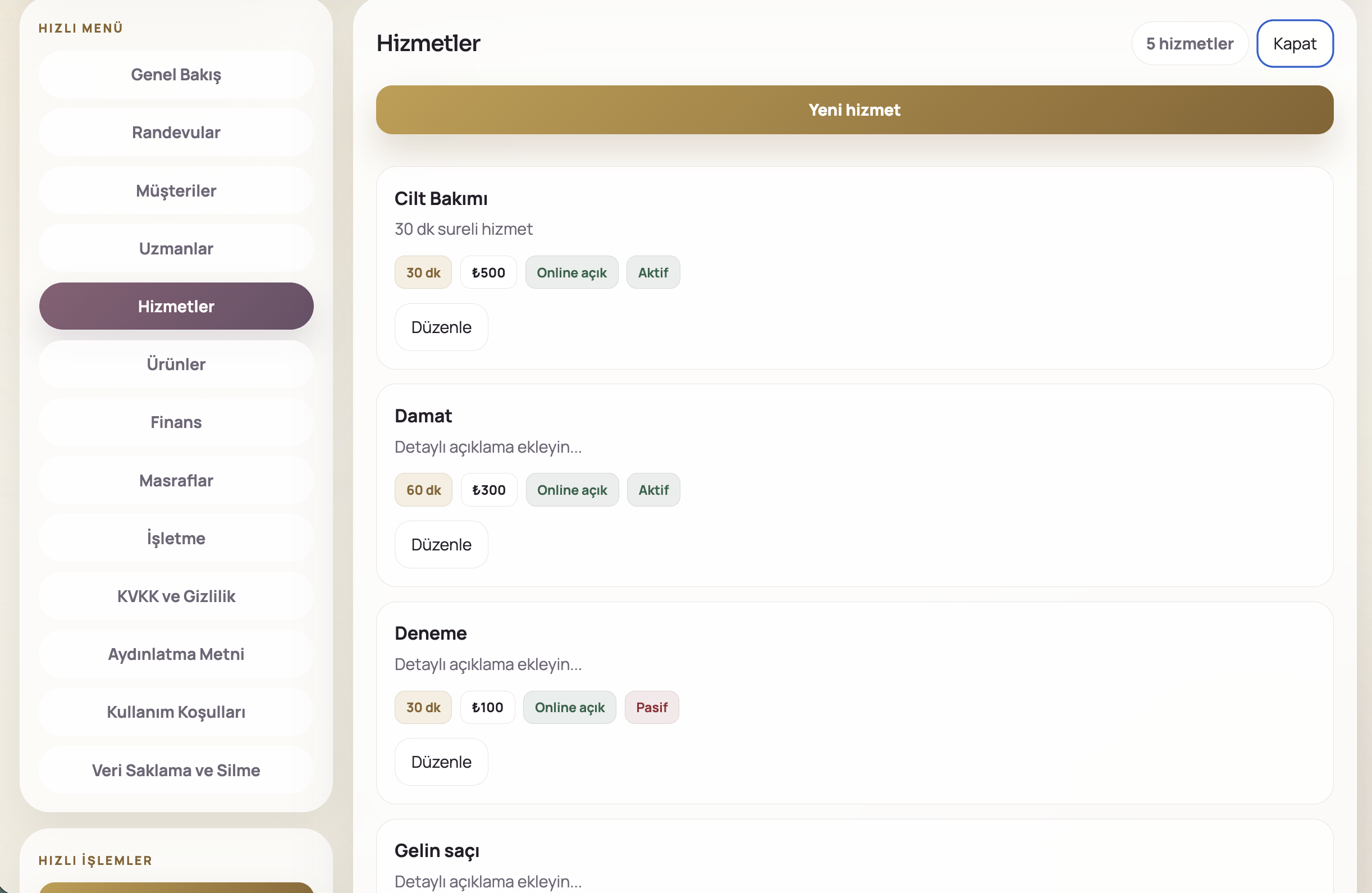Click the 60 dk tag on Damat

click(x=423, y=490)
